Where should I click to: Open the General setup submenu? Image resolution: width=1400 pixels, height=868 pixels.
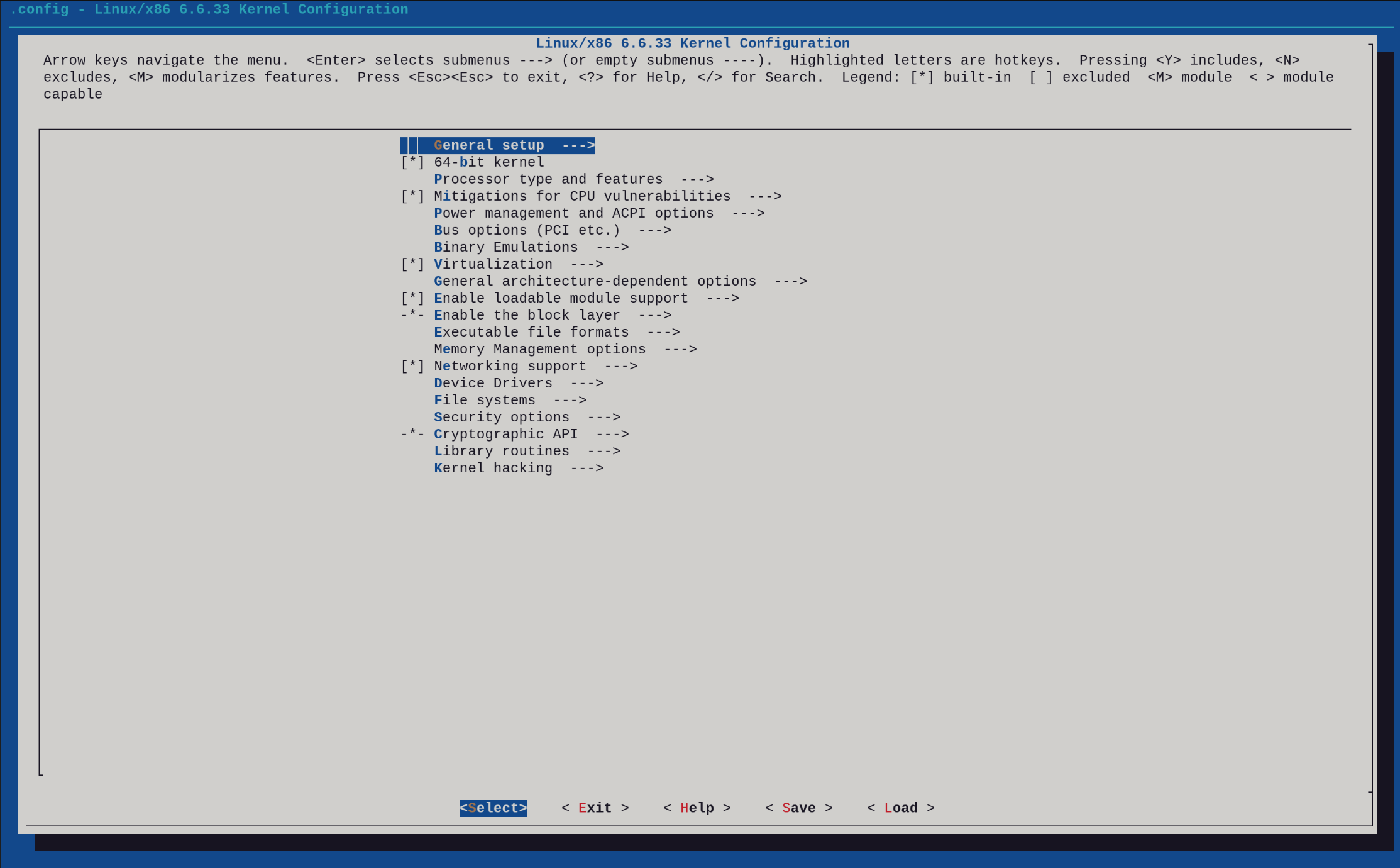497,145
